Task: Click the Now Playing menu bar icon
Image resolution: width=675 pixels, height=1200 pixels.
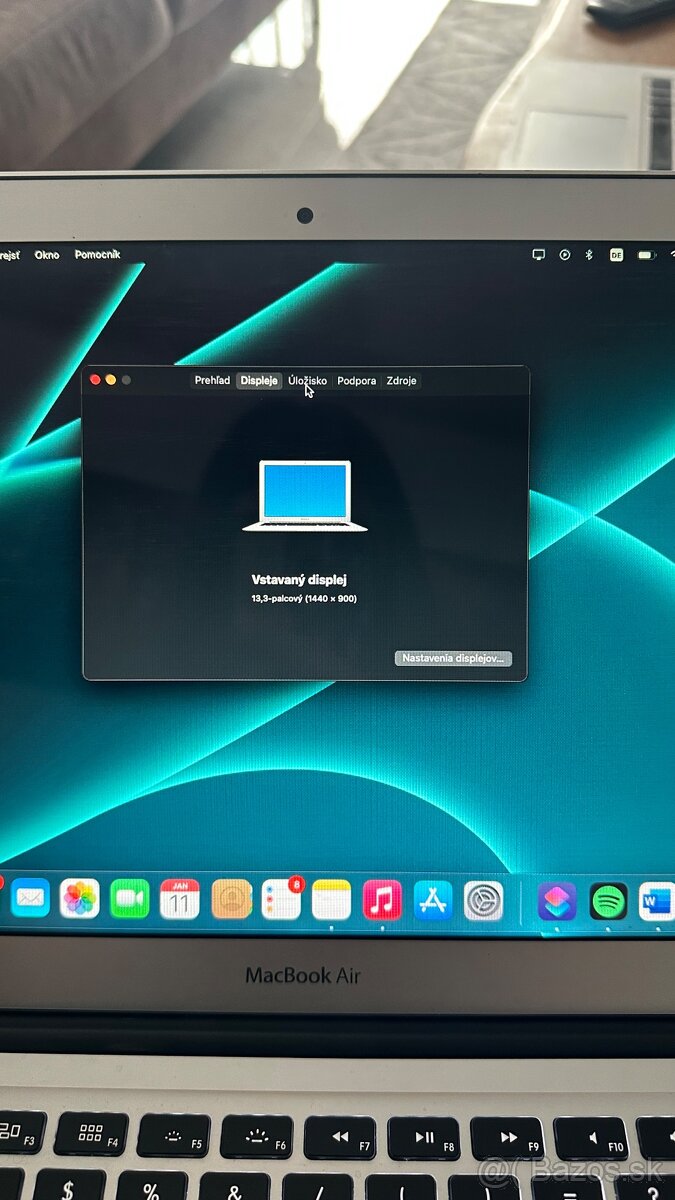Action: (x=565, y=255)
